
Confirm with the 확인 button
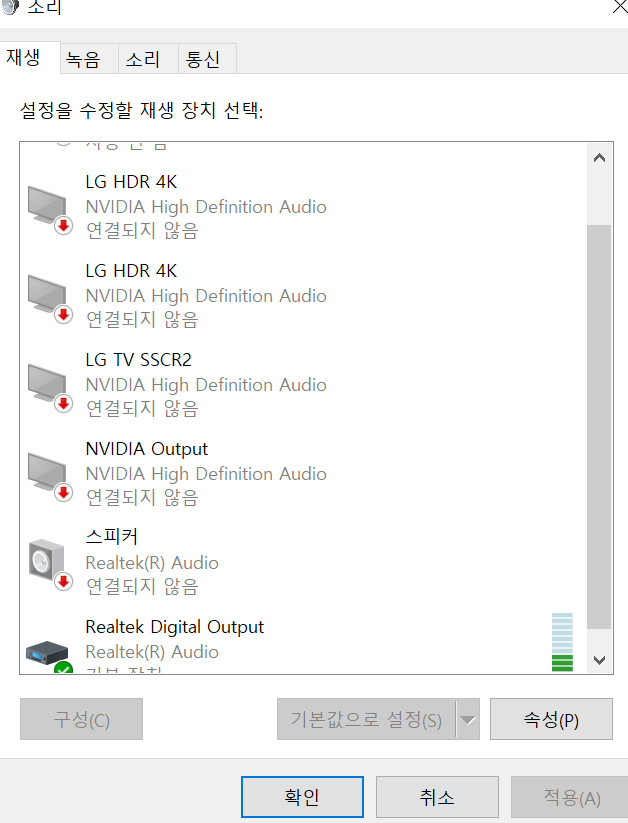tap(302, 797)
